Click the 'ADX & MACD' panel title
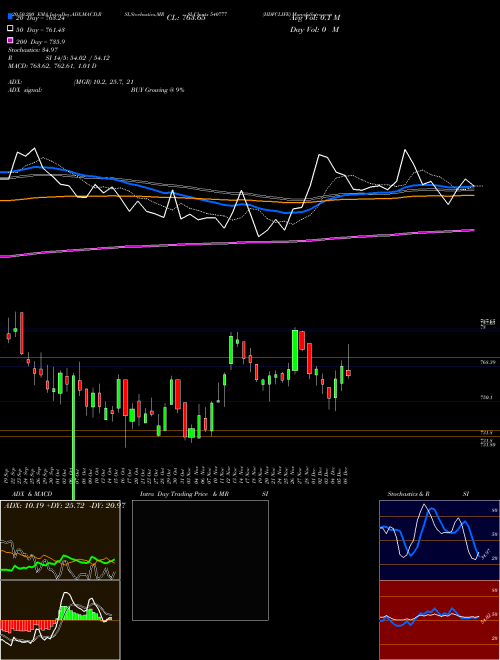Screen dimensions: 500x660 (32, 494)
